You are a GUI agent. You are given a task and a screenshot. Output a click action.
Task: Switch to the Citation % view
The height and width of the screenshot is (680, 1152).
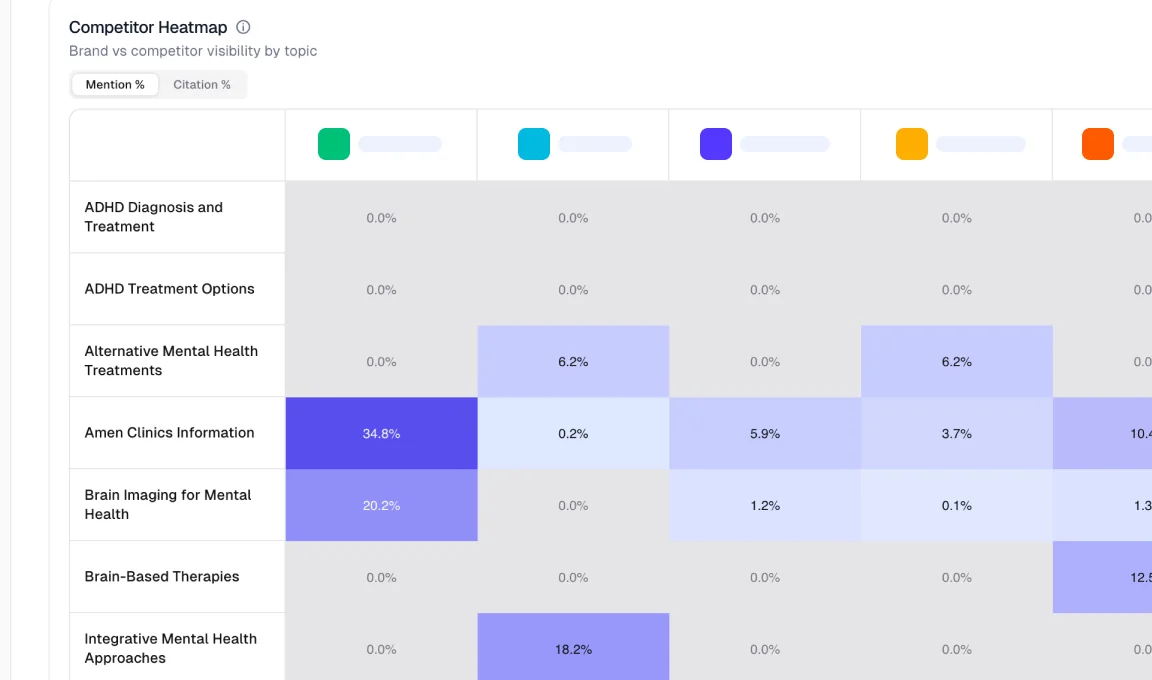pyautogui.click(x=202, y=84)
